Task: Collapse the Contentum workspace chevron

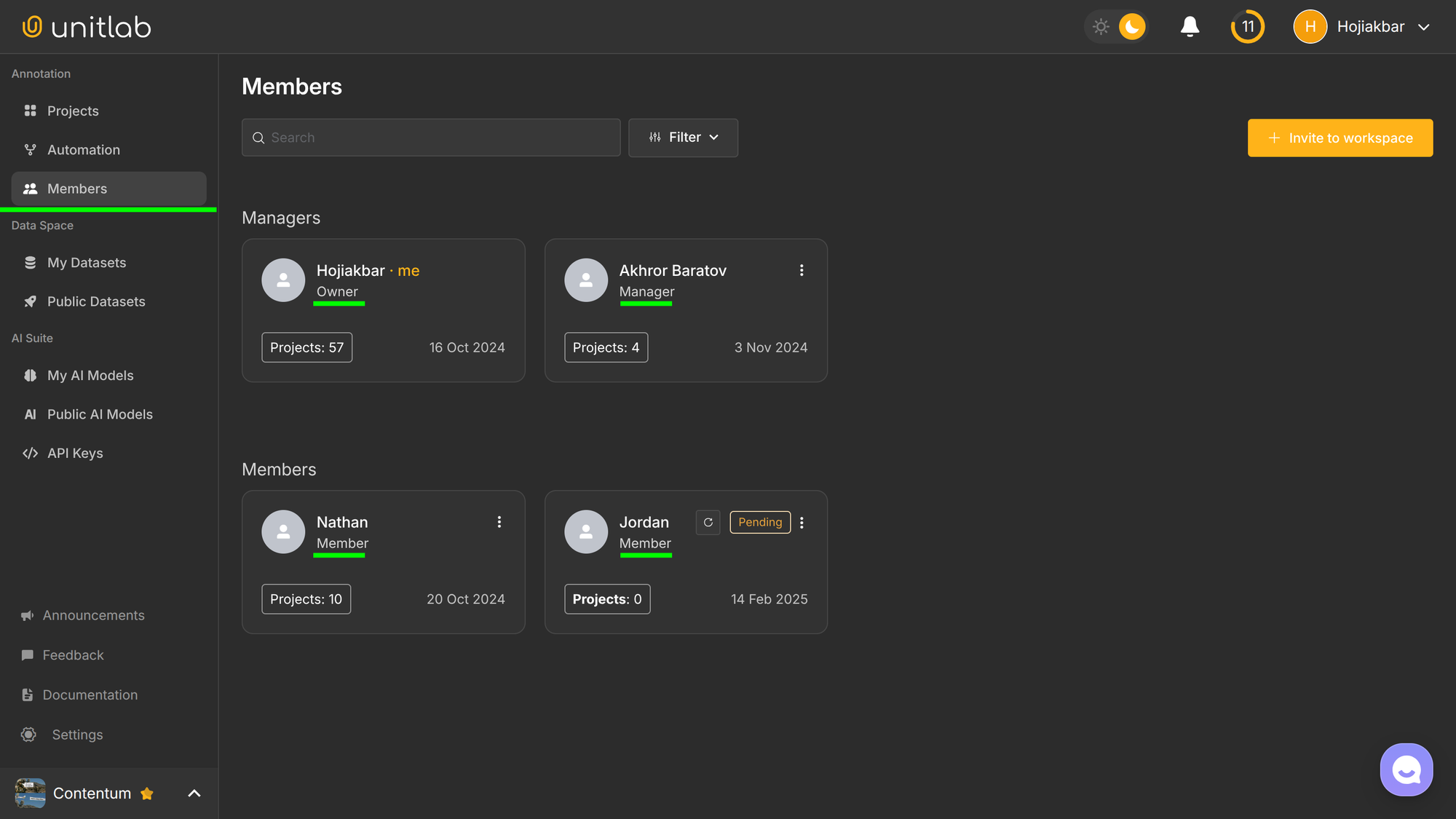Action: pyautogui.click(x=193, y=793)
